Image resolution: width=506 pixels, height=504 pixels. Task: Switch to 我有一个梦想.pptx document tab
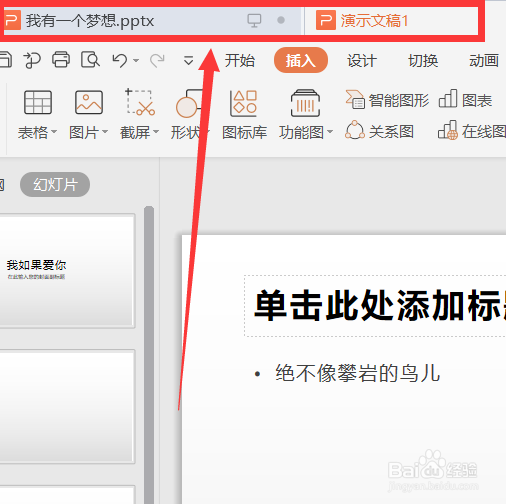click(x=152, y=21)
